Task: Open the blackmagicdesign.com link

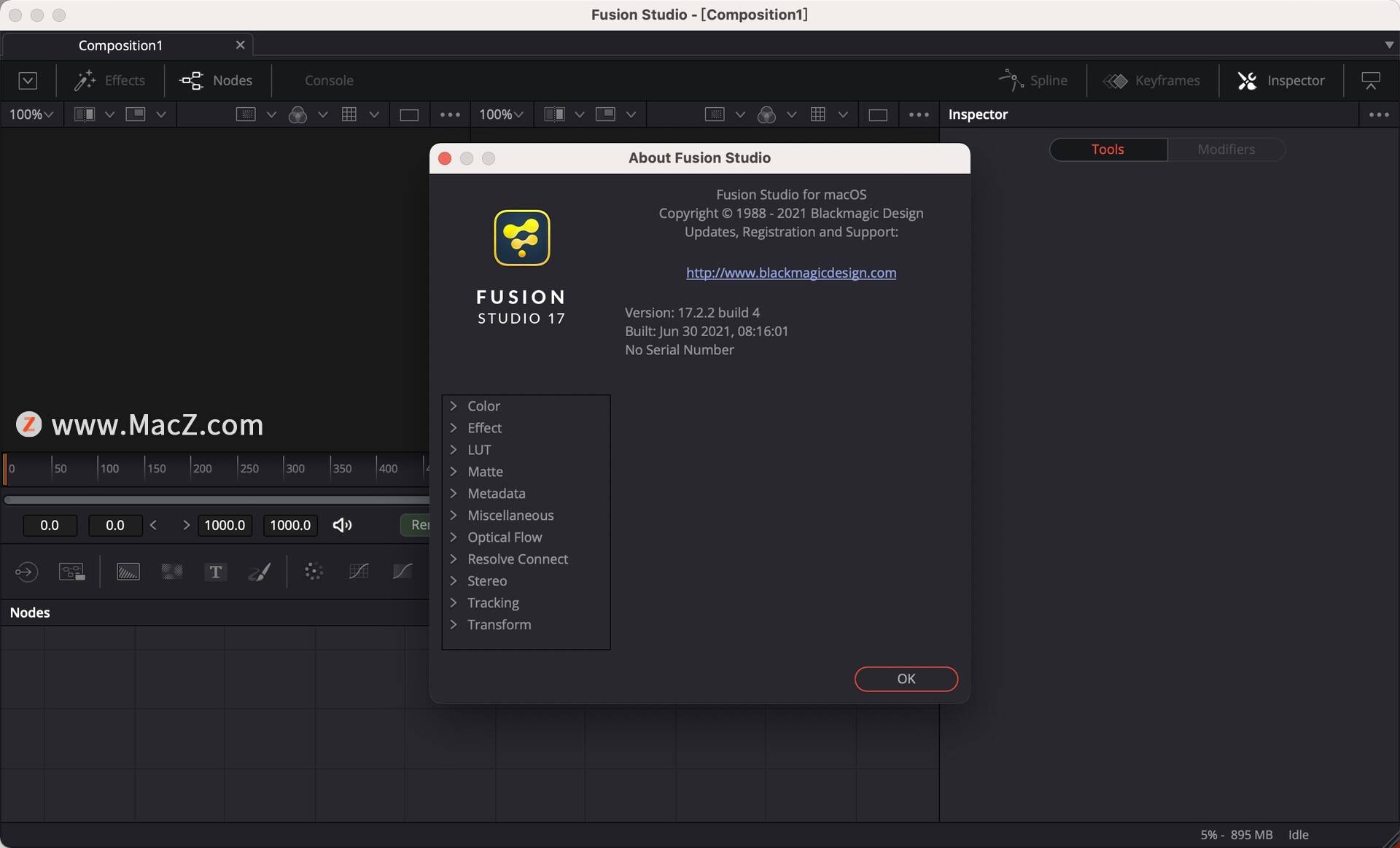Action: pyautogui.click(x=791, y=273)
